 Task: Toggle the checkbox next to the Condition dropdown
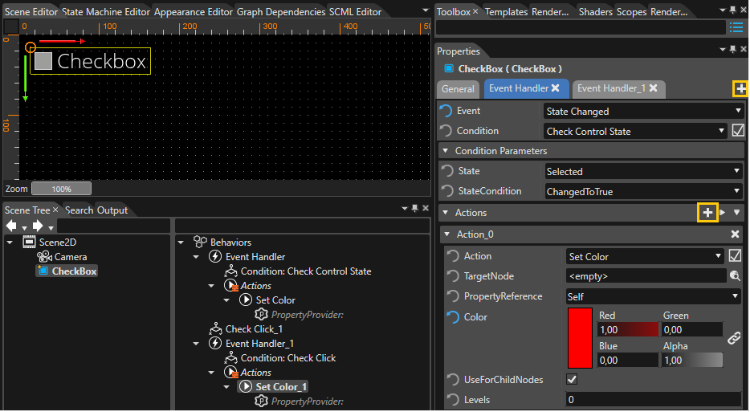click(x=738, y=131)
